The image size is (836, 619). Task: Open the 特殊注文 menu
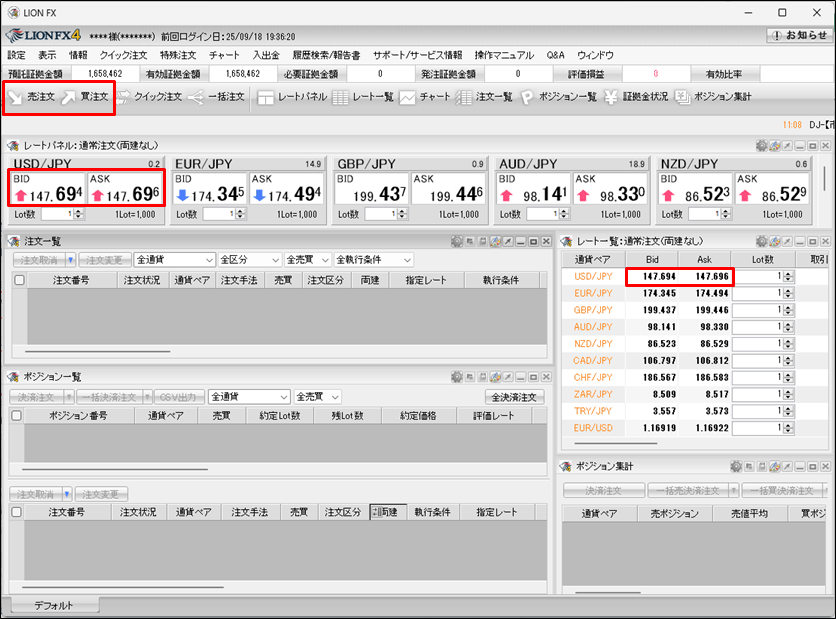point(178,55)
